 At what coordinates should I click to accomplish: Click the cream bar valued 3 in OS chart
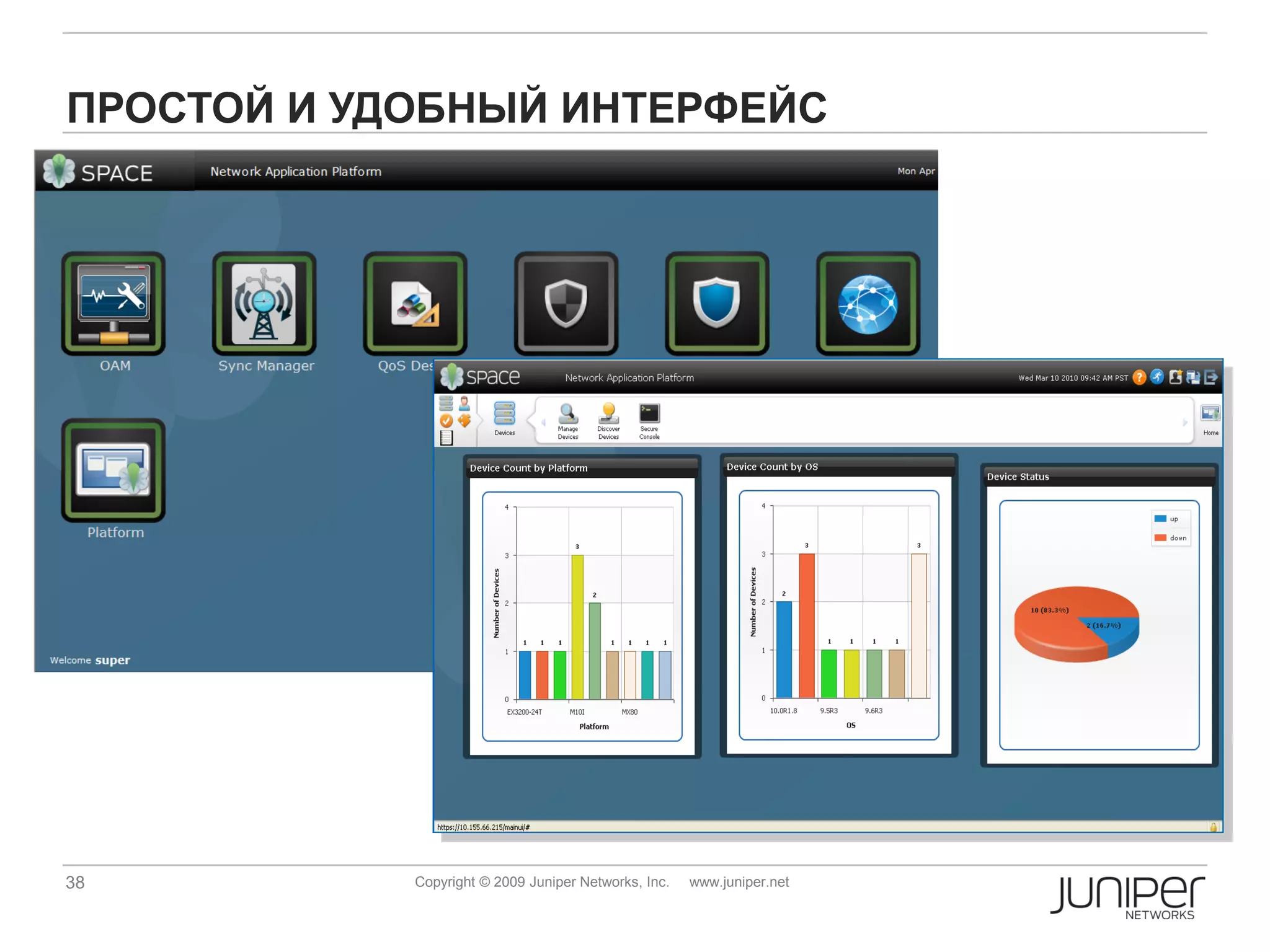point(919,626)
